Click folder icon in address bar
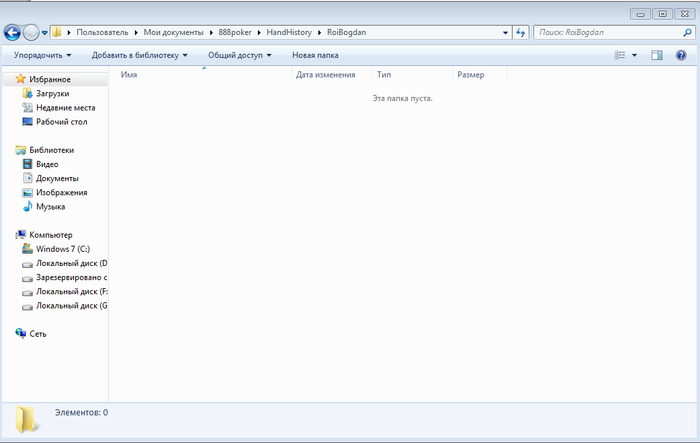Screen dimensions: 700x443 tap(57, 32)
